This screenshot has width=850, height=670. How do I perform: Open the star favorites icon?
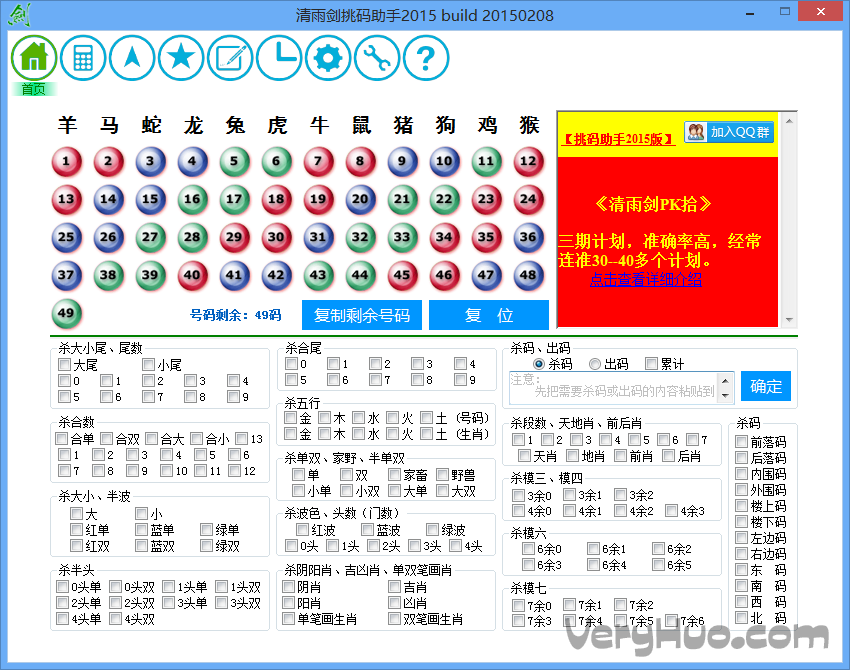pos(181,58)
